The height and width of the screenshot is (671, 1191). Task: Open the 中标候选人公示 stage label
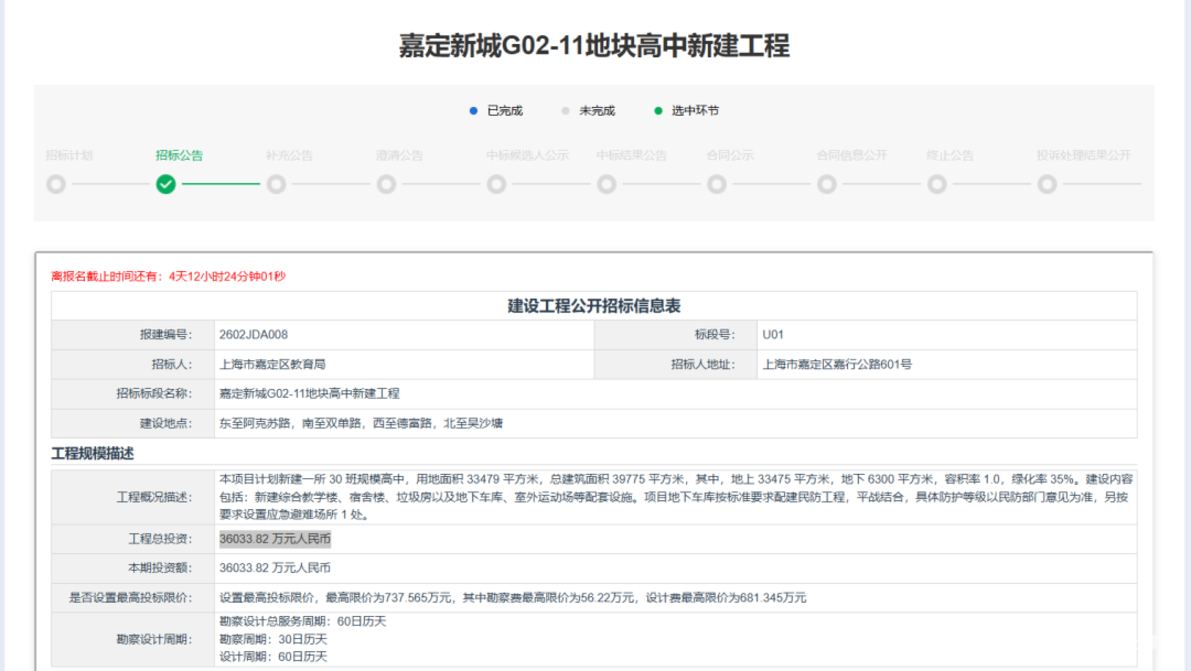coord(528,155)
